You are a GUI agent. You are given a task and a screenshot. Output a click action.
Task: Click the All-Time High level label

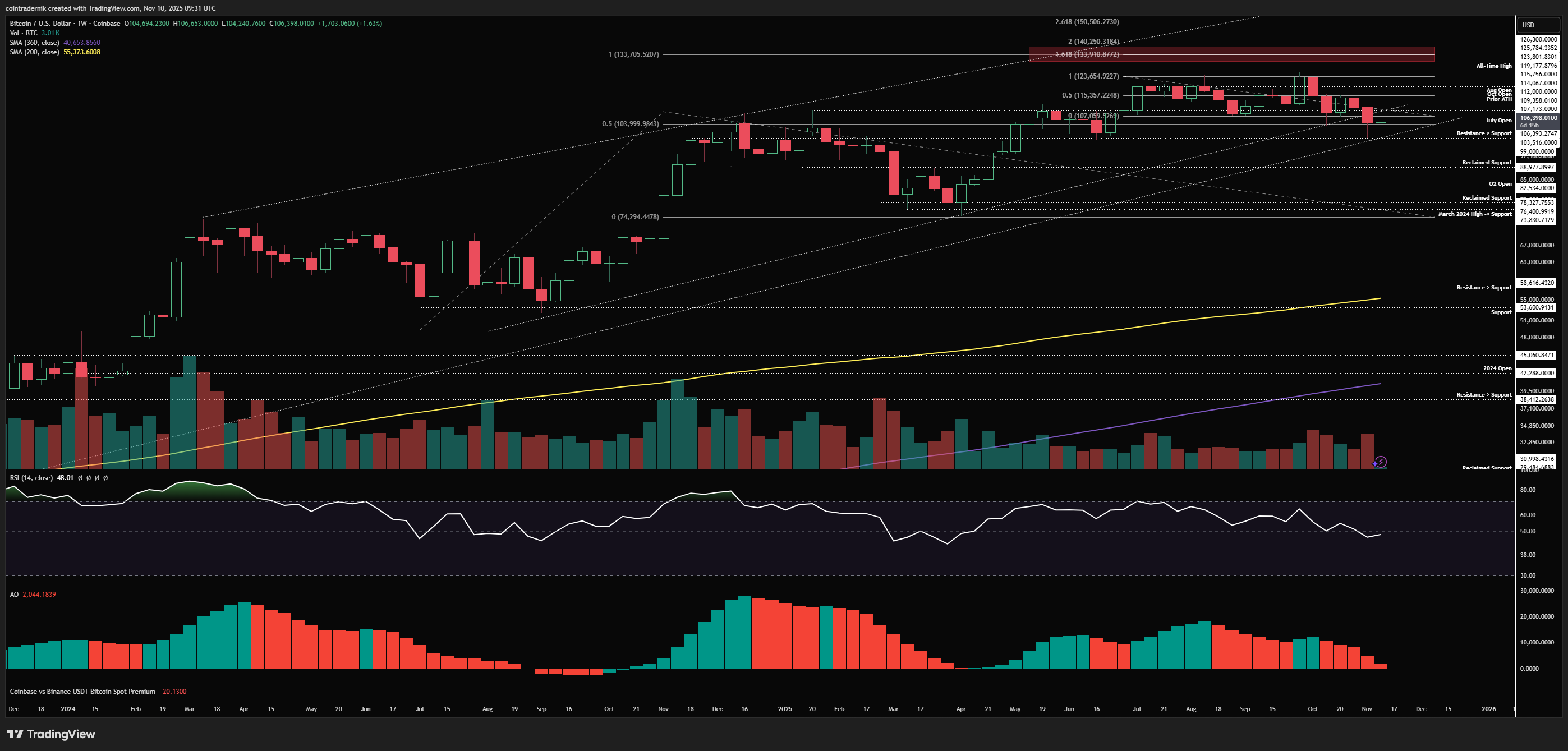(1493, 66)
